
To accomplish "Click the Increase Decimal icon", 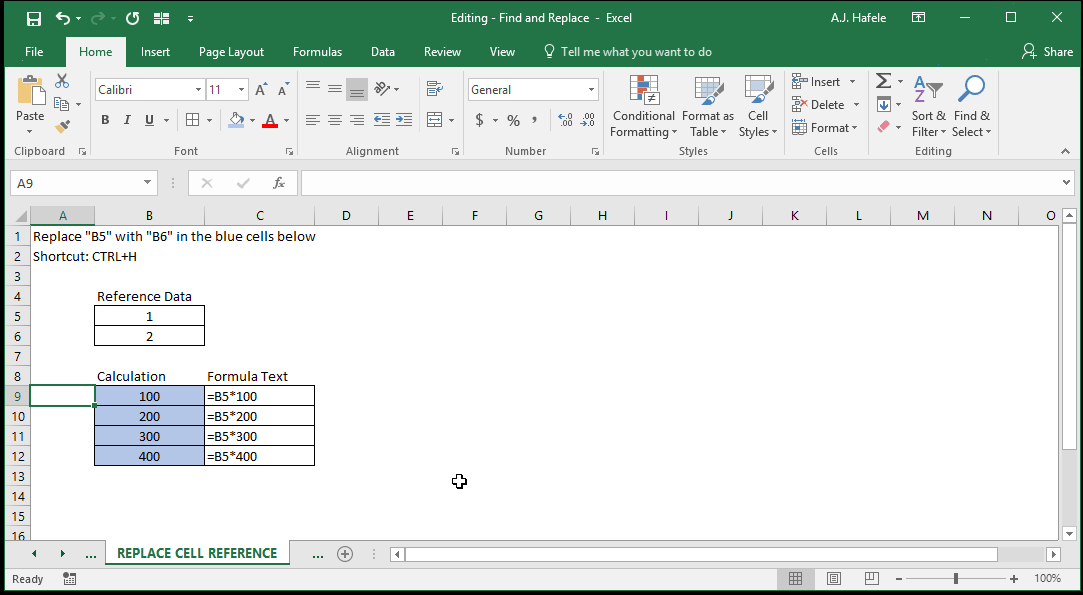I will (565, 120).
